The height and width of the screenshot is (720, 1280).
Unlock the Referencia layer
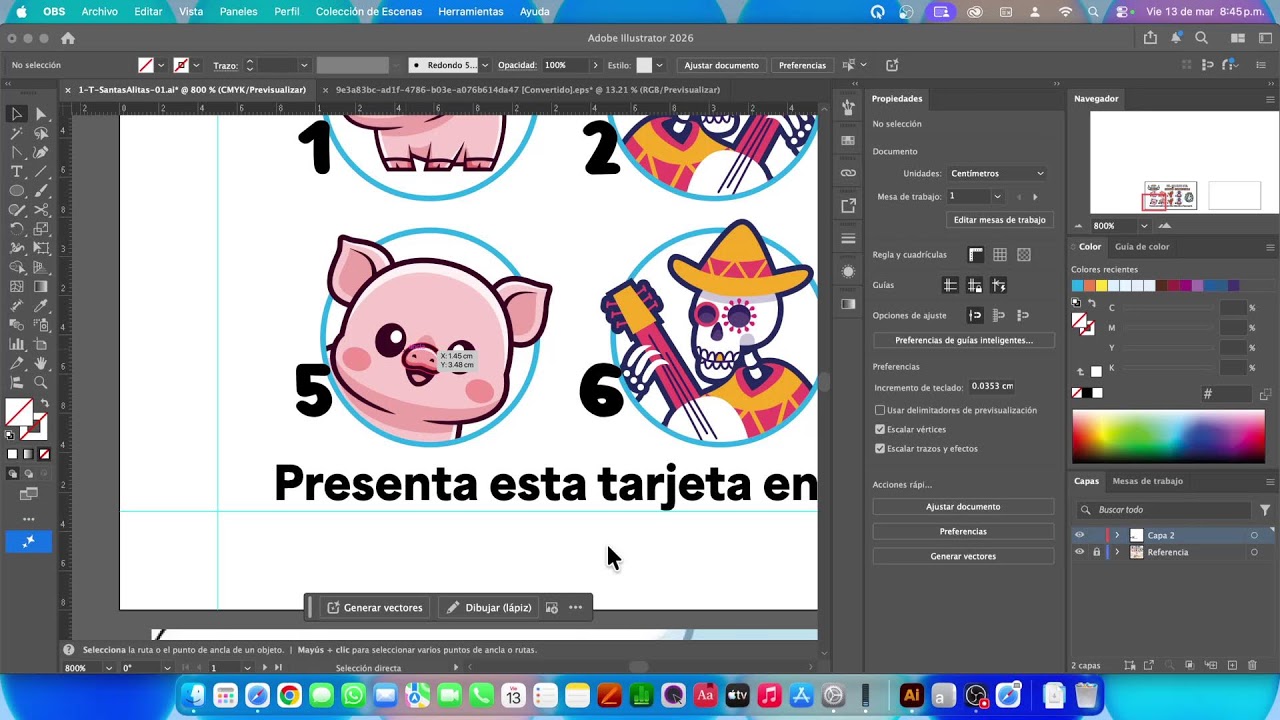click(1096, 552)
